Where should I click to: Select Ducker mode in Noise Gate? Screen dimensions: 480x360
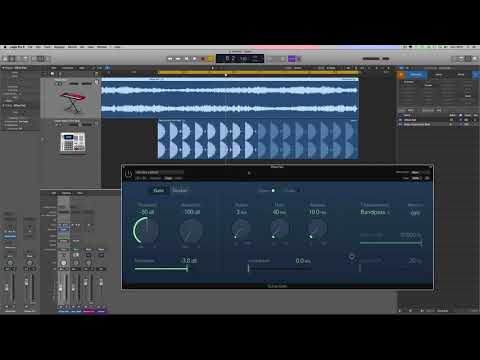[180, 190]
